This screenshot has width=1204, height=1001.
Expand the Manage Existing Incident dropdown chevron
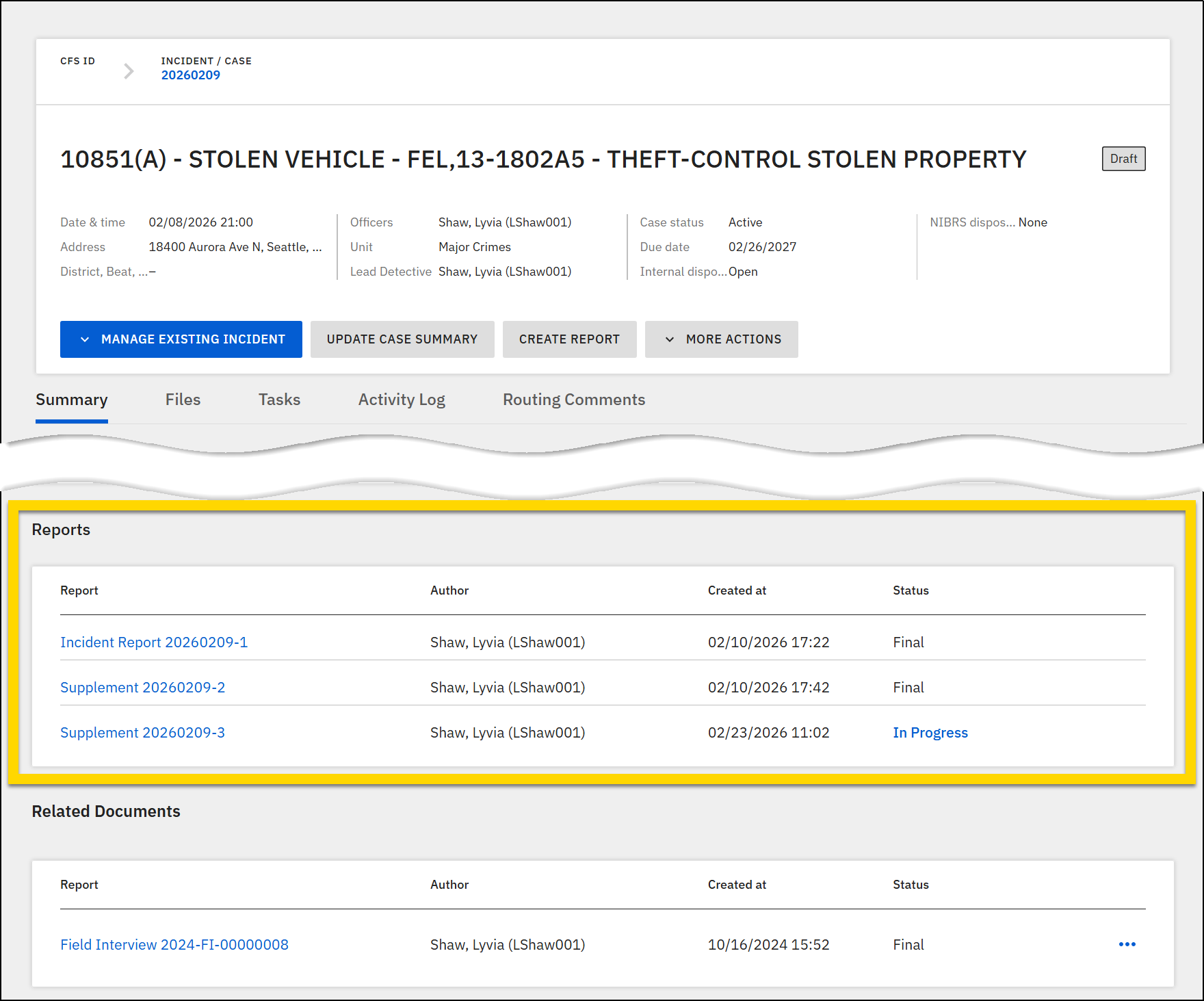coord(85,339)
